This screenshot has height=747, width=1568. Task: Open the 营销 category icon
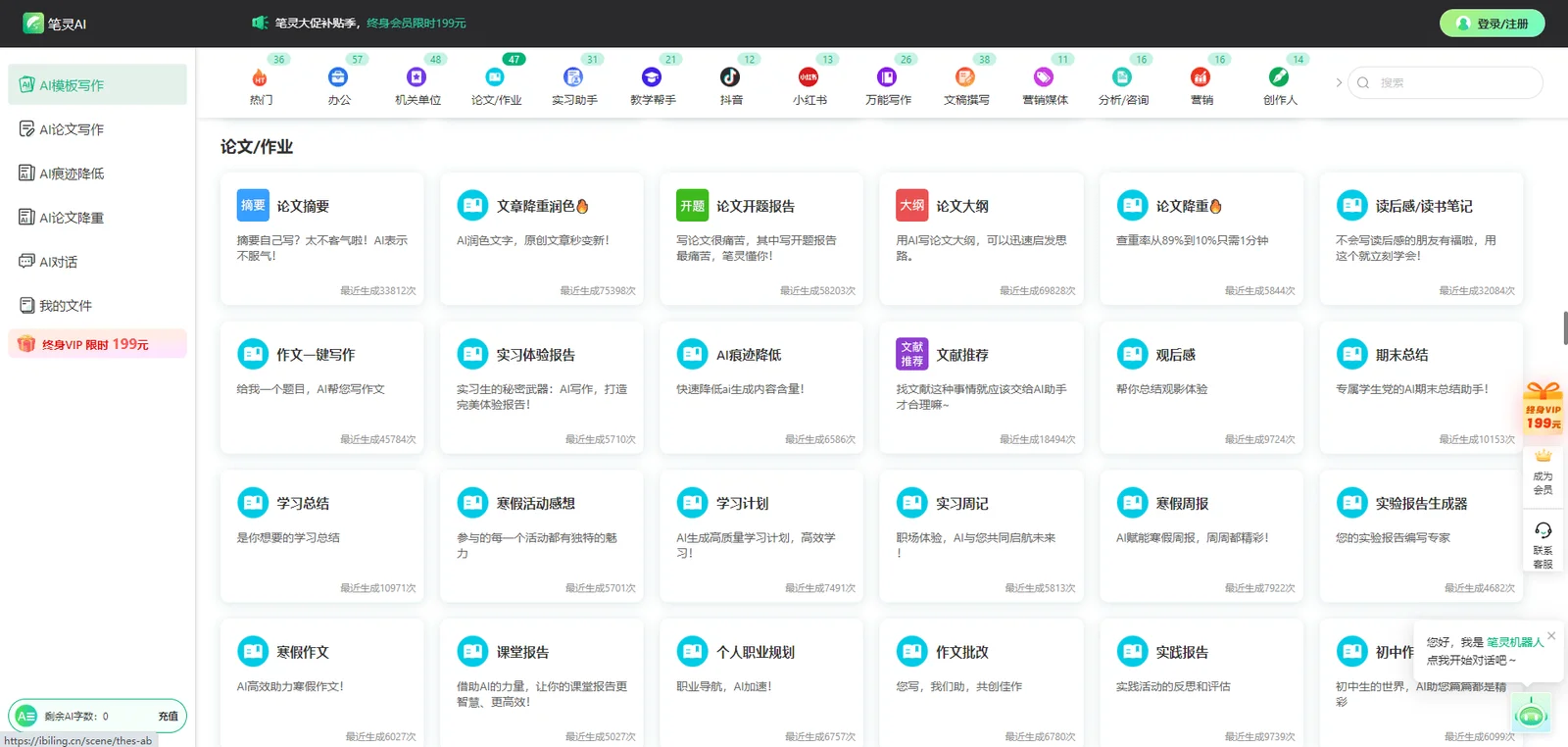click(1200, 77)
